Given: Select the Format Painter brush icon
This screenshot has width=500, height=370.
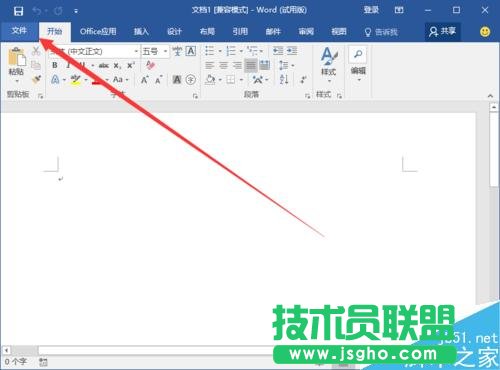Looking at the screenshot, I should (36, 79).
